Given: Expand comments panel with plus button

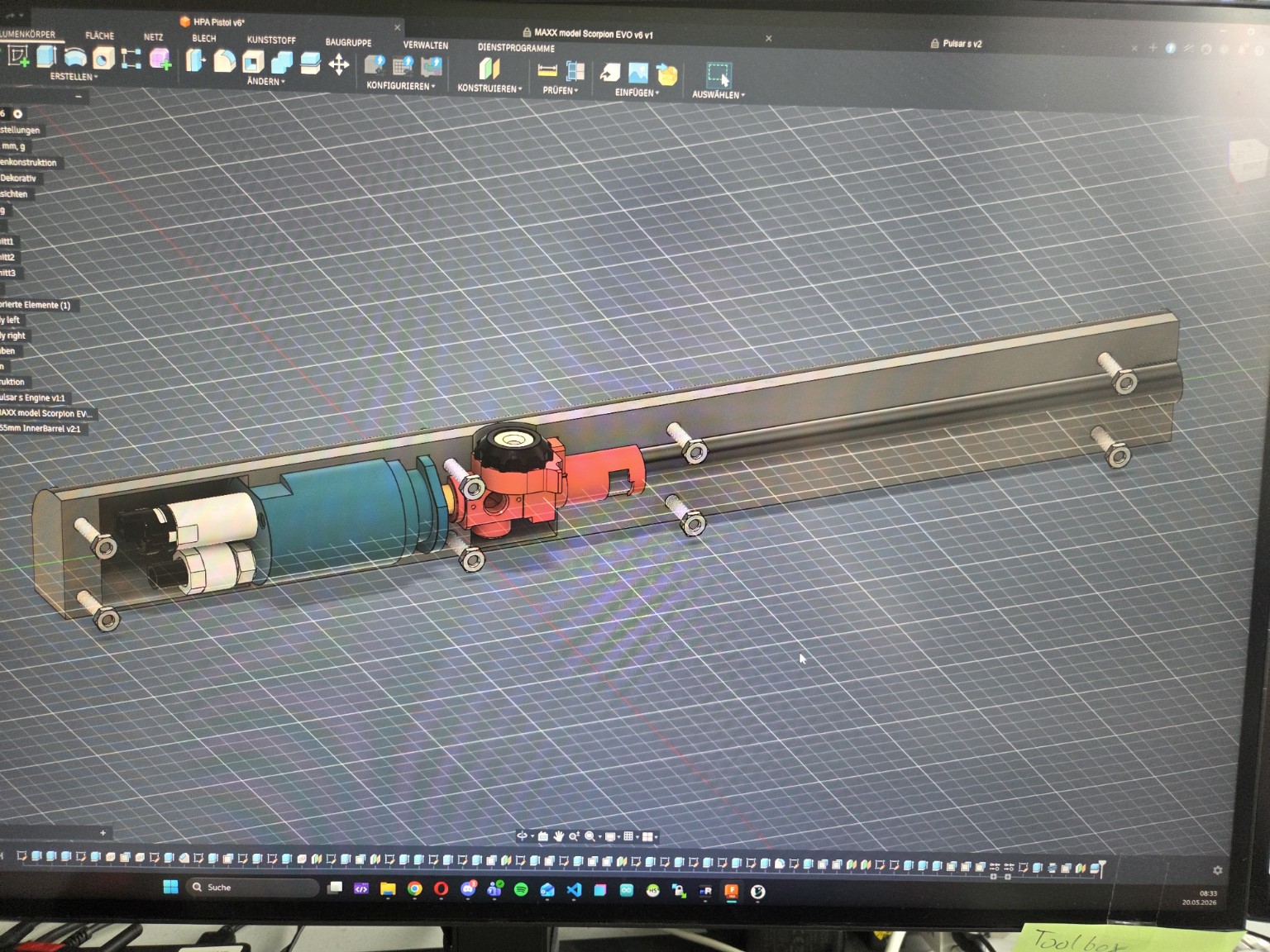Looking at the screenshot, I should (x=103, y=833).
